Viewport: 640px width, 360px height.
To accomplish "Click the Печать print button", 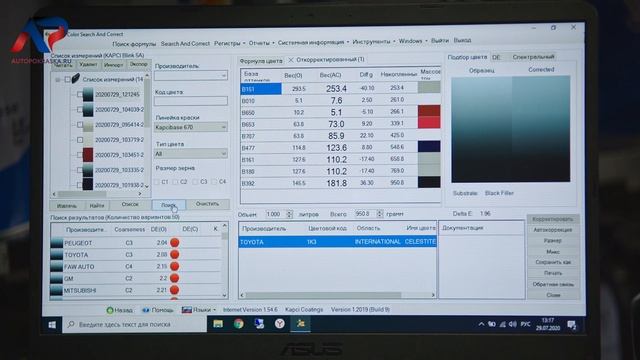I will tap(553, 273).
